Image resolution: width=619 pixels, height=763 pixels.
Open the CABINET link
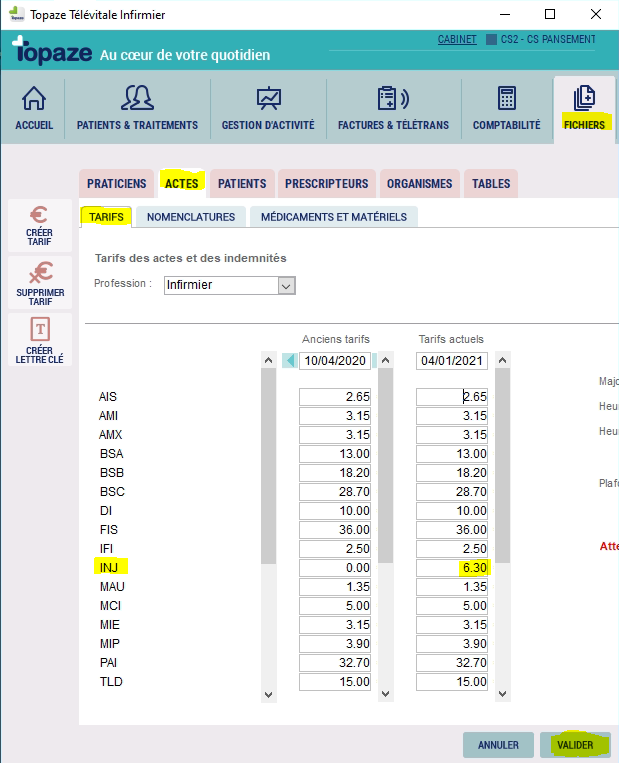pos(457,39)
